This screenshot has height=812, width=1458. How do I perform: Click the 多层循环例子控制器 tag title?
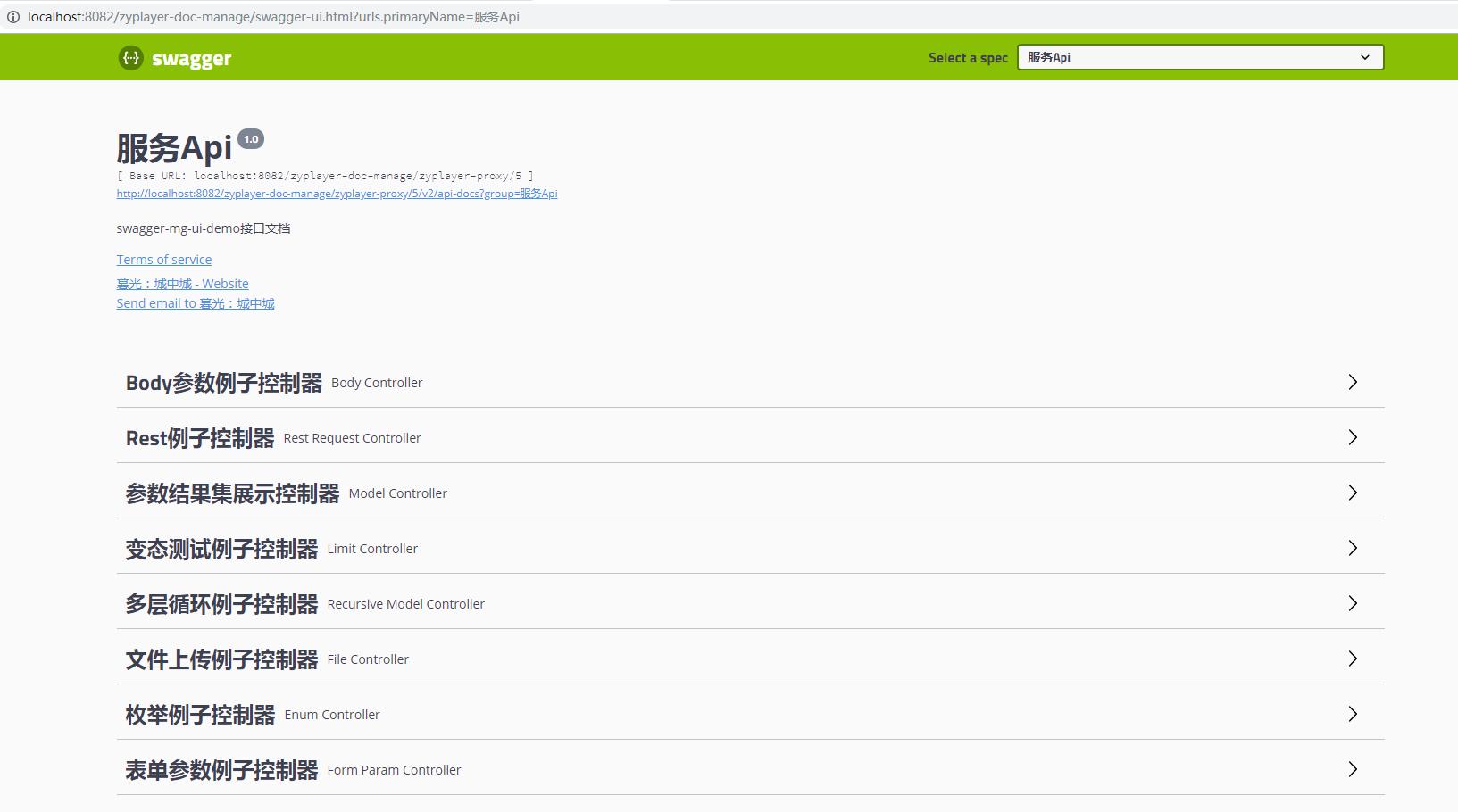coord(222,604)
